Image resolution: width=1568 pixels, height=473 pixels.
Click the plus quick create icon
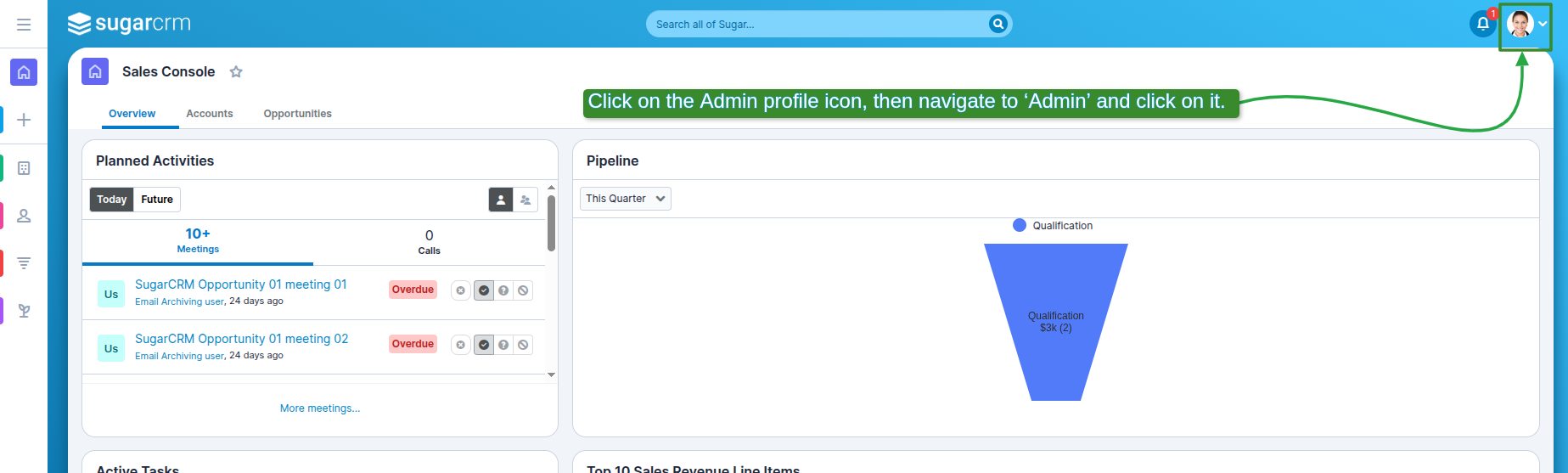(x=24, y=120)
